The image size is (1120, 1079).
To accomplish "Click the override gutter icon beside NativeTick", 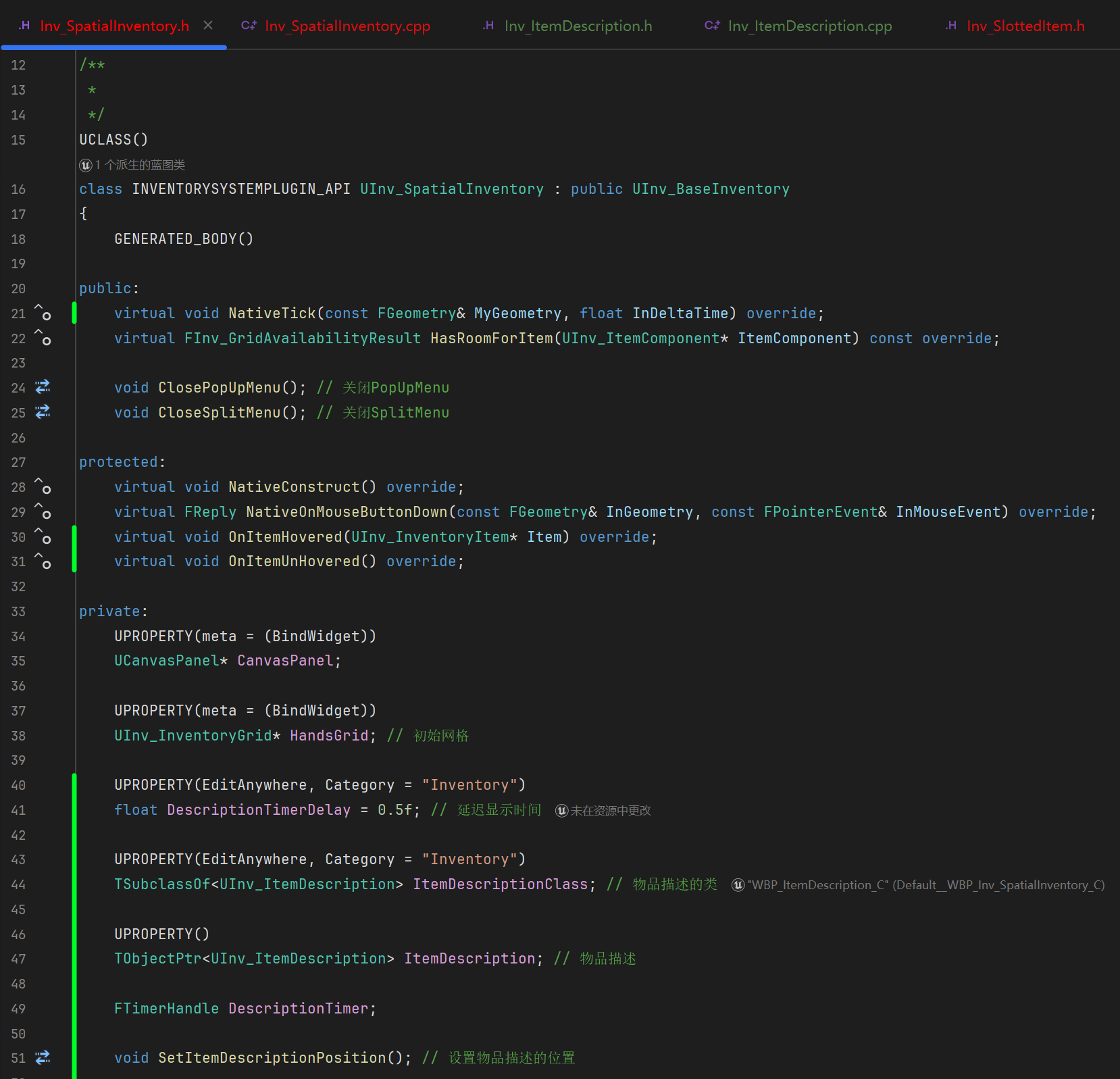I will [43, 313].
